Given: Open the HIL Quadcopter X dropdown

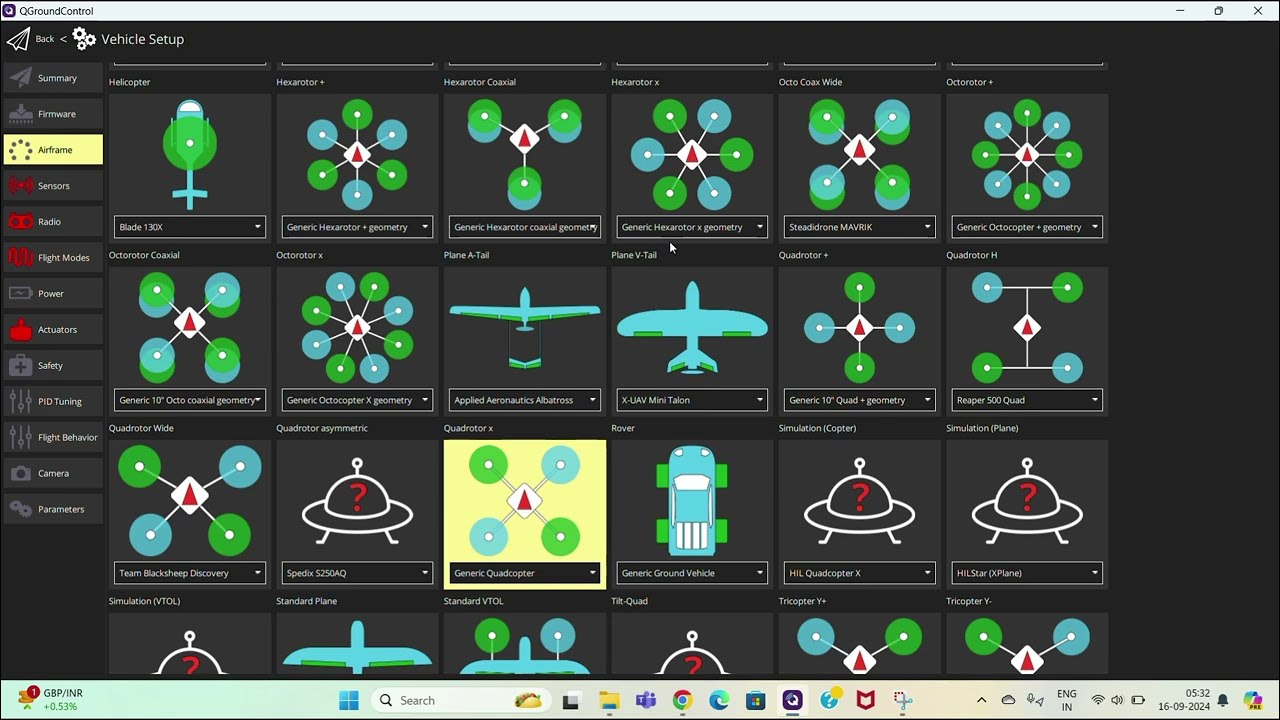Looking at the screenshot, I should [x=860, y=573].
